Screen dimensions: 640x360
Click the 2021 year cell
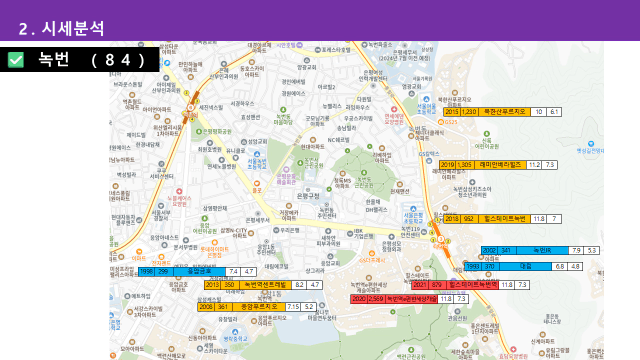tap(420, 285)
